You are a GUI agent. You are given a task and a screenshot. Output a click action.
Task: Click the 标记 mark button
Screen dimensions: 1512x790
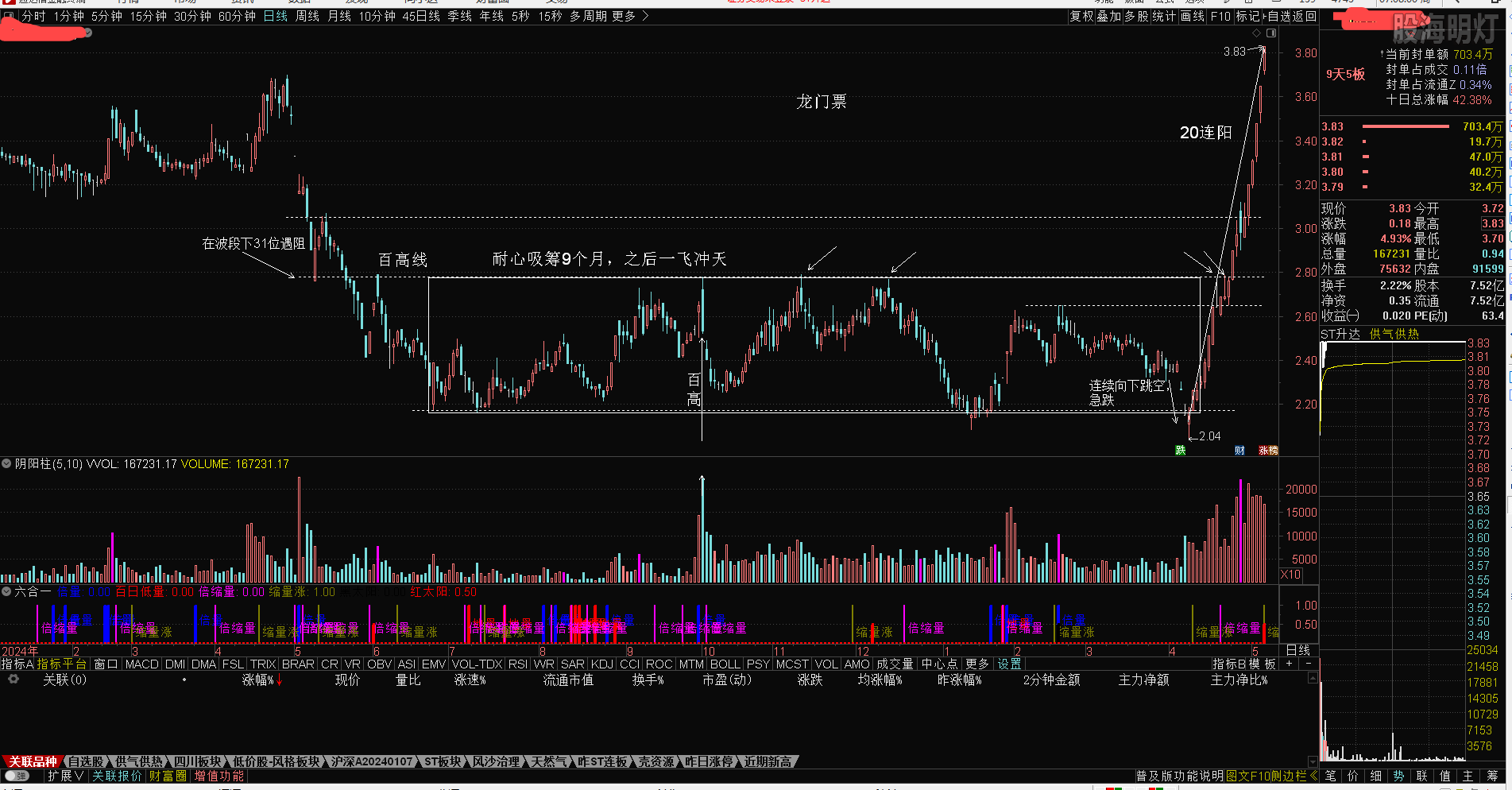pyautogui.click(x=1247, y=16)
